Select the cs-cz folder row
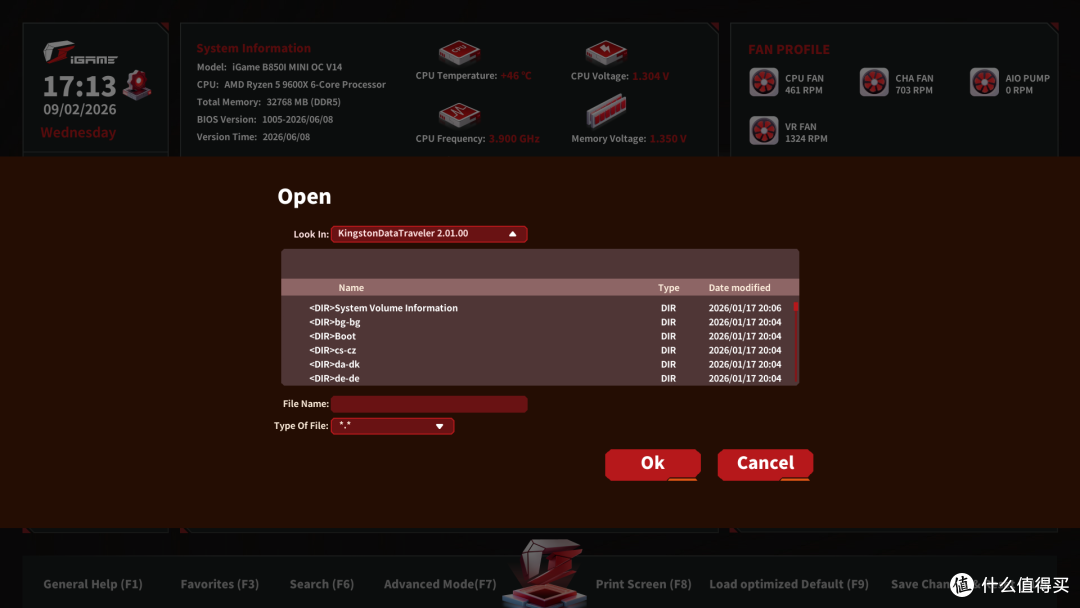 click(x=540, y=350)
